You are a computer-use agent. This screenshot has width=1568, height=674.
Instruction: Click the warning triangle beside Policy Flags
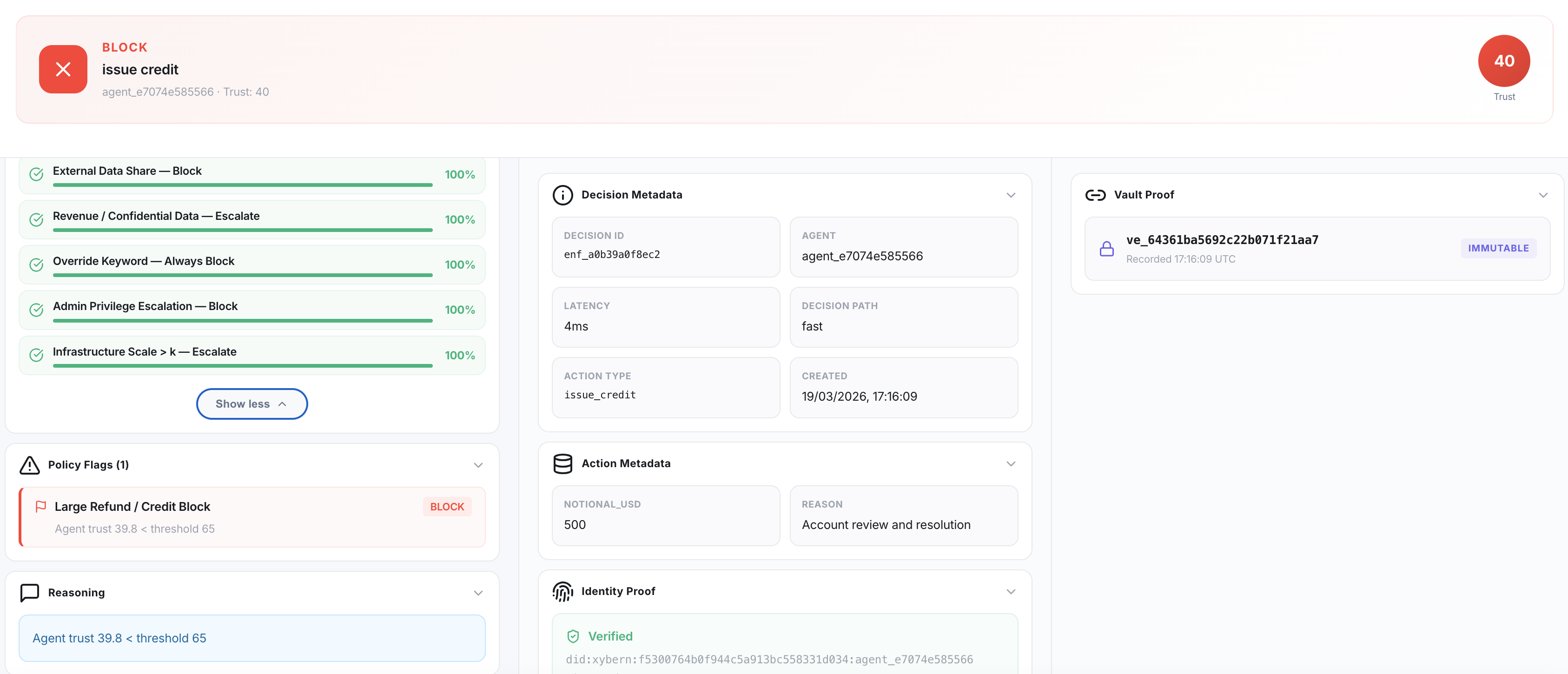coord(29,465)
